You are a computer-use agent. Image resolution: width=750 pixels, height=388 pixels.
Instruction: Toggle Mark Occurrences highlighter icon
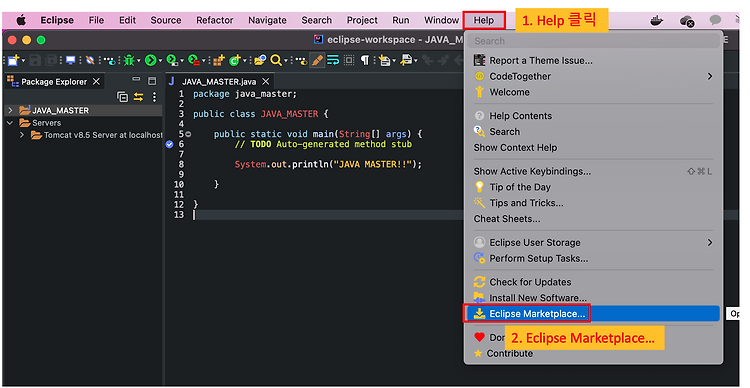point(317,60)
